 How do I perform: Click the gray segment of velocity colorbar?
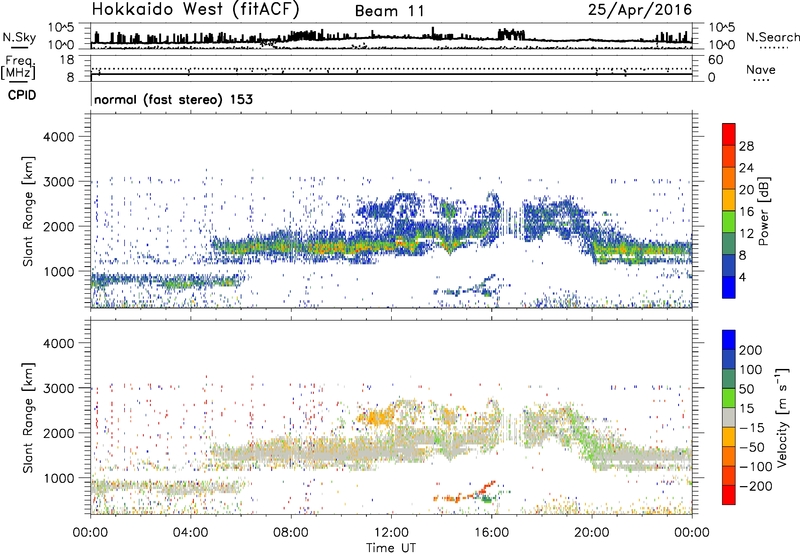(729, 418)
